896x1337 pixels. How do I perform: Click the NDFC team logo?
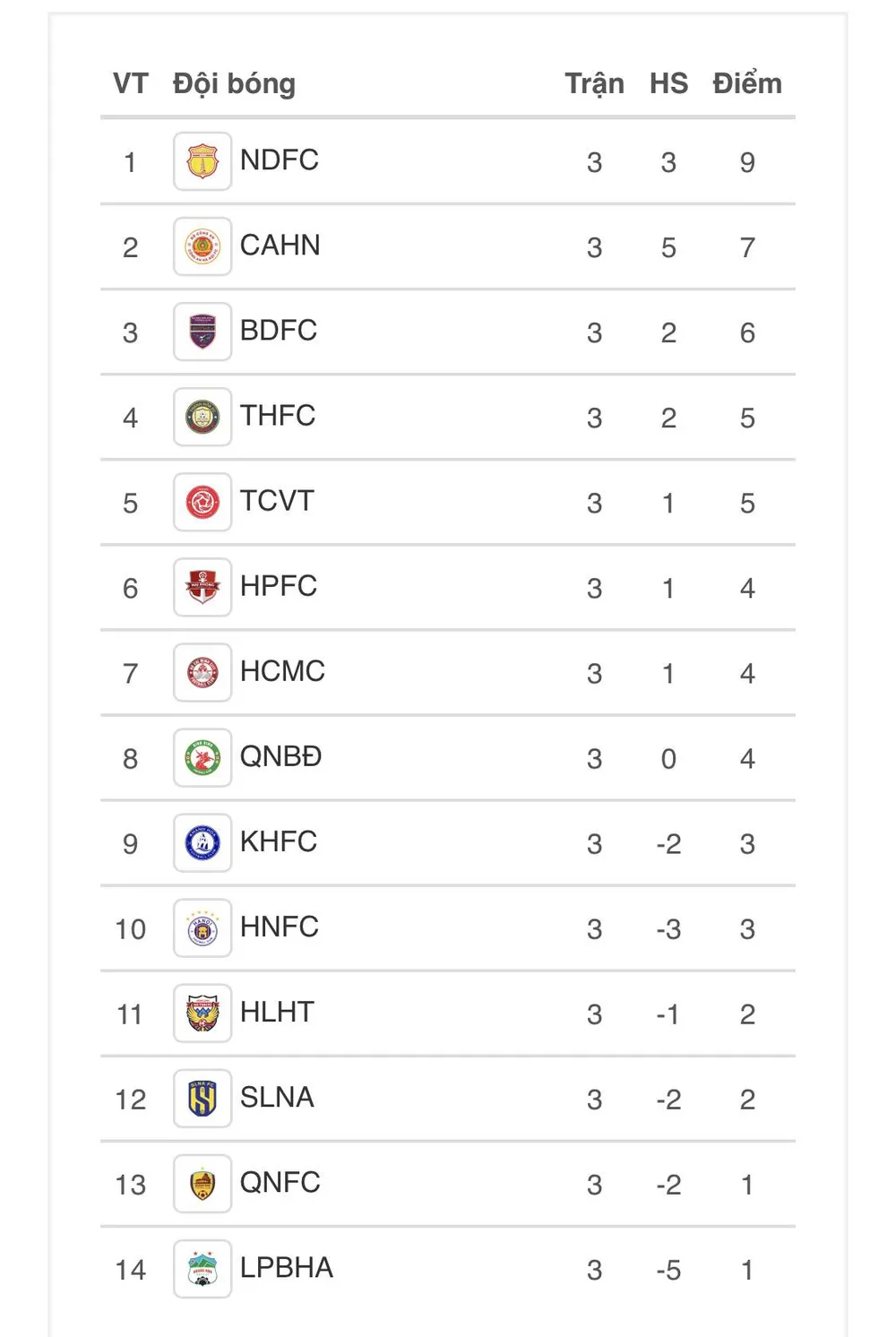click(x=202, y=161)
